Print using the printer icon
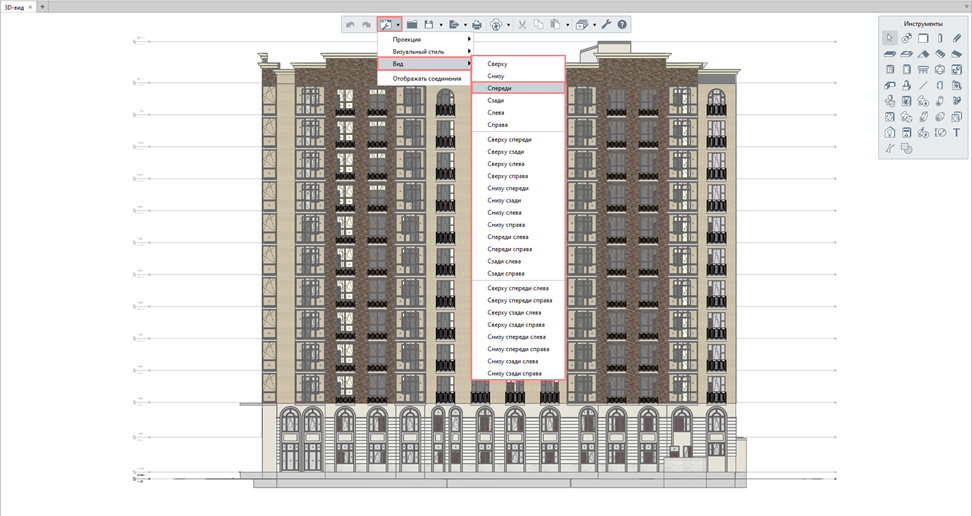The width and height of the screenshot is (972, 516). 477,25
